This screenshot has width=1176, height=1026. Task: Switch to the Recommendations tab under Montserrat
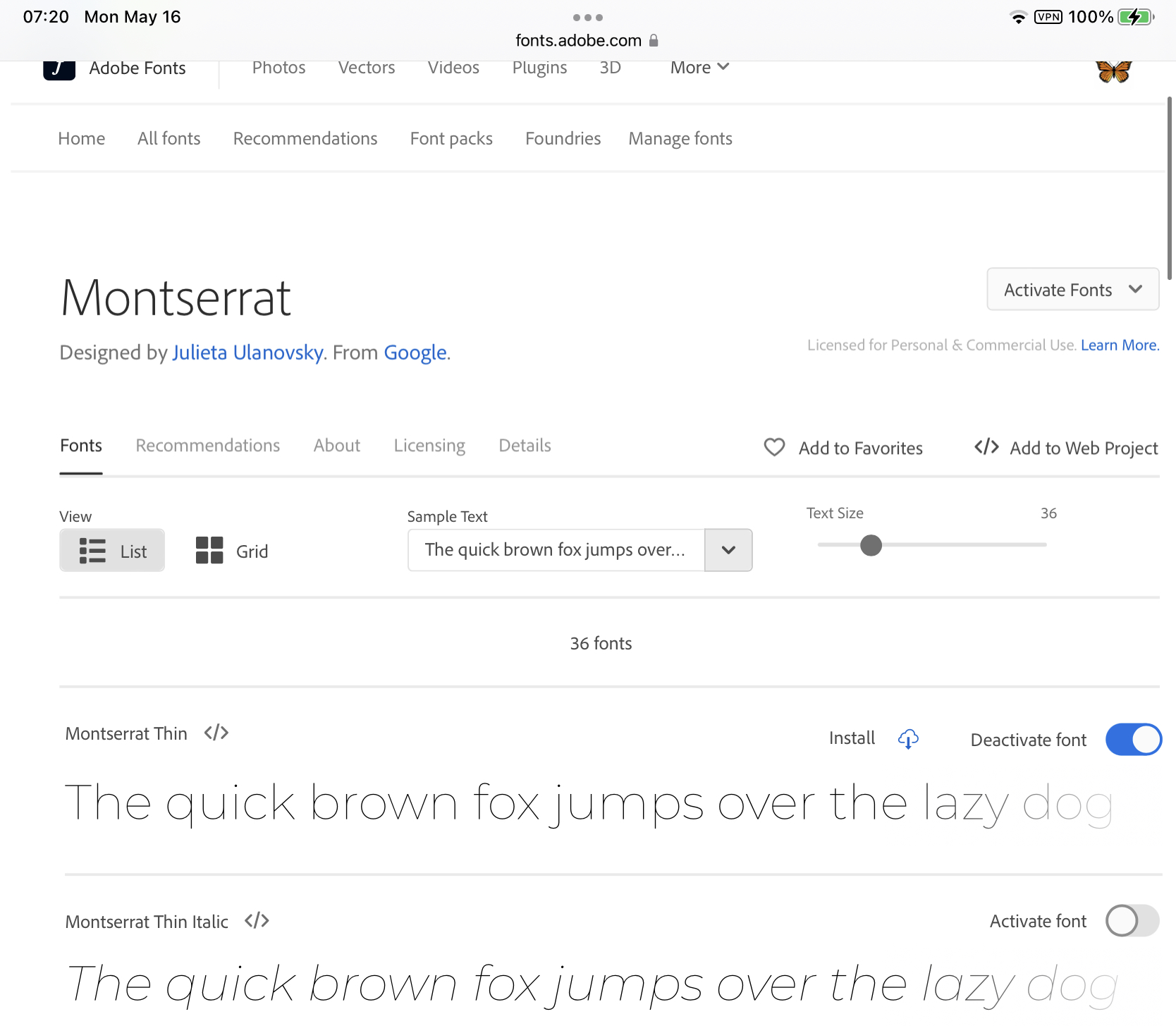click(208, 446)
